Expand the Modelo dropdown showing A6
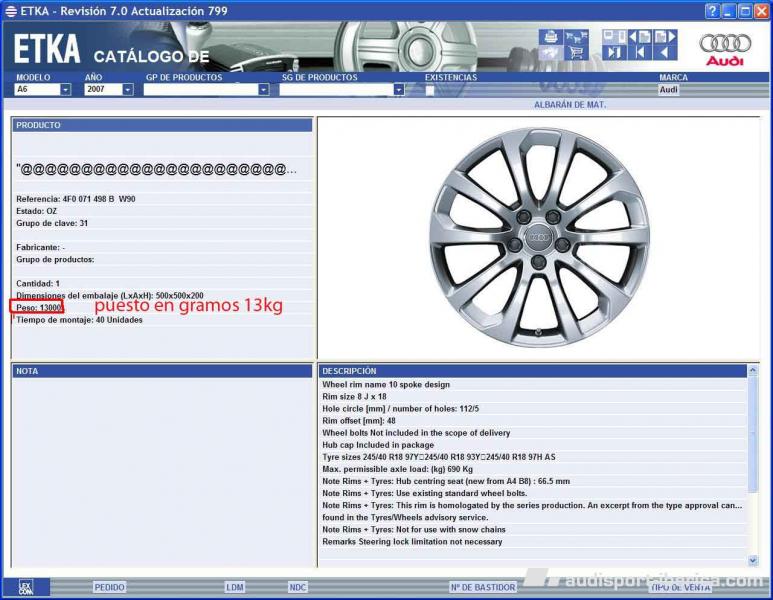 (66, 89)
